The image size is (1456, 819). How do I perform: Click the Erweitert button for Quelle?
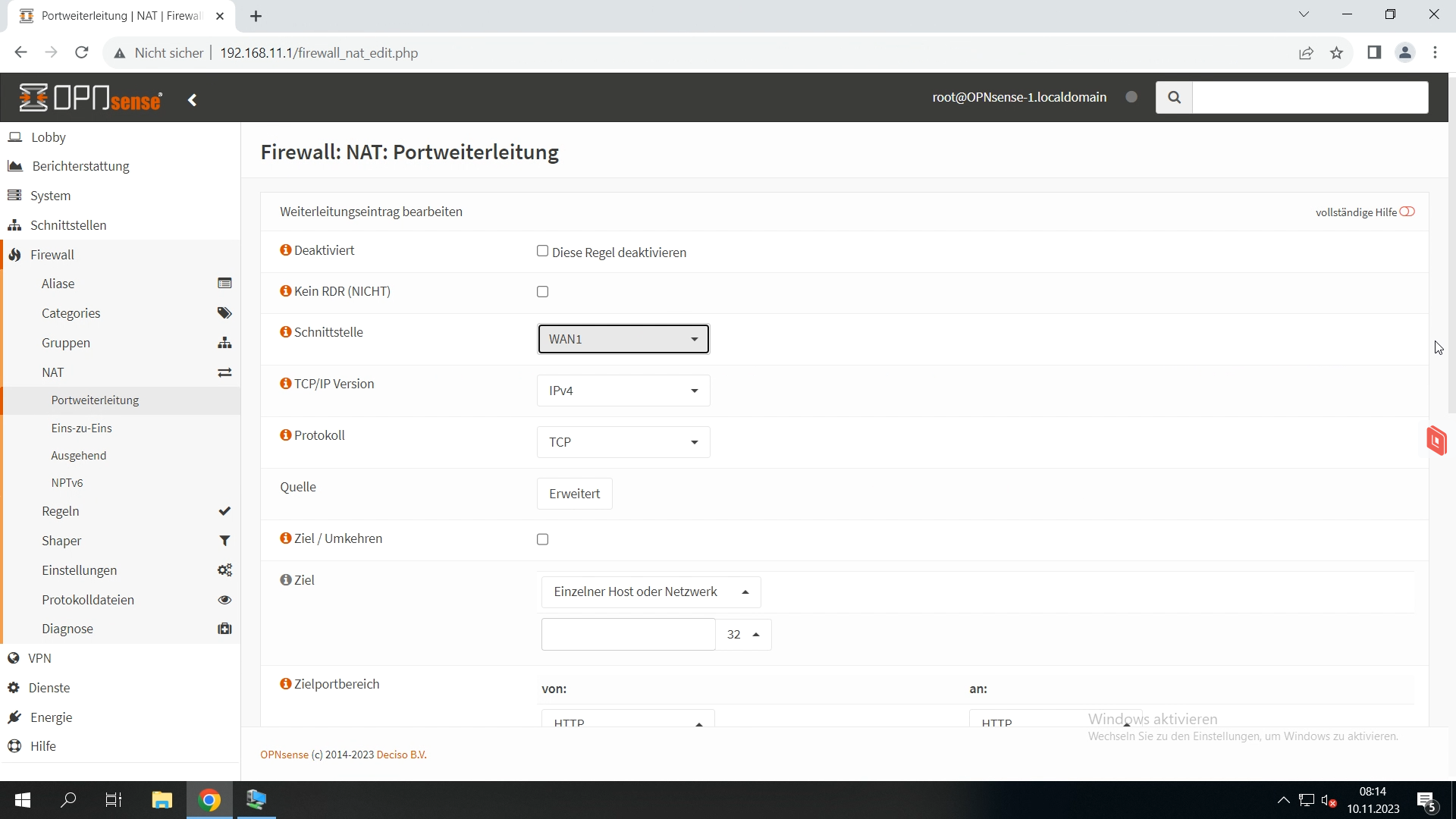(x=574, y=494)
